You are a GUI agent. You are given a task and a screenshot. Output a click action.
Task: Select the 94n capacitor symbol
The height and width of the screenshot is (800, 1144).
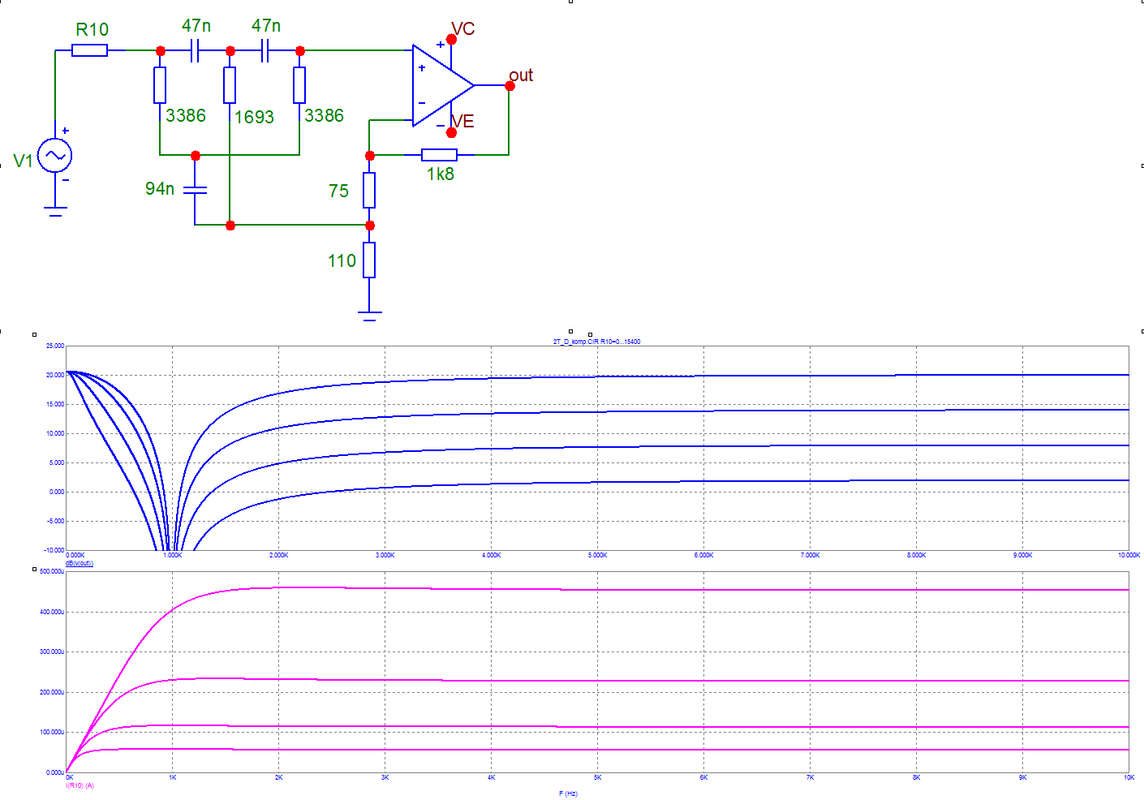195,190
